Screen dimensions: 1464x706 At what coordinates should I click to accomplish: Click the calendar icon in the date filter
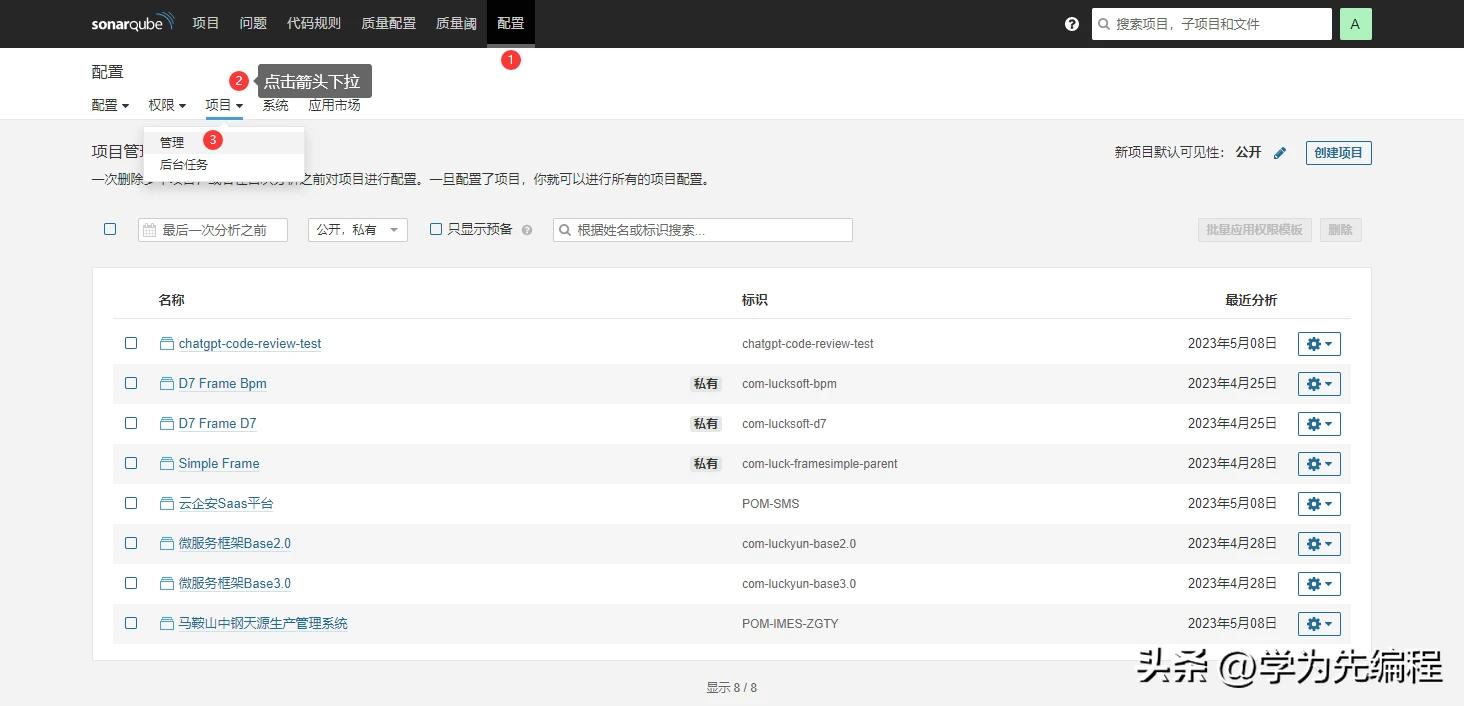click(148, 229)
